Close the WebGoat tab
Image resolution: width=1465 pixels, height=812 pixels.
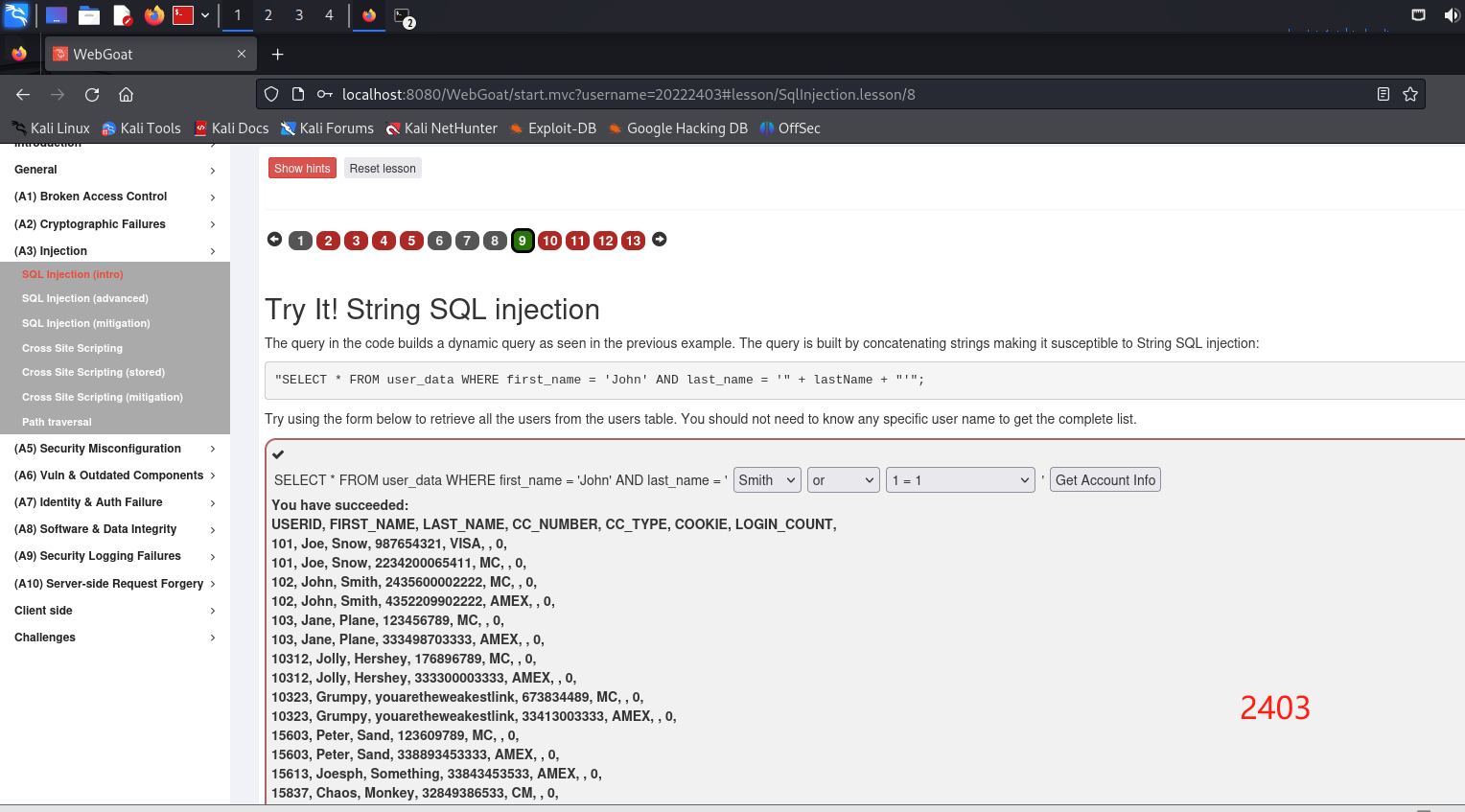tap(242, 55)
